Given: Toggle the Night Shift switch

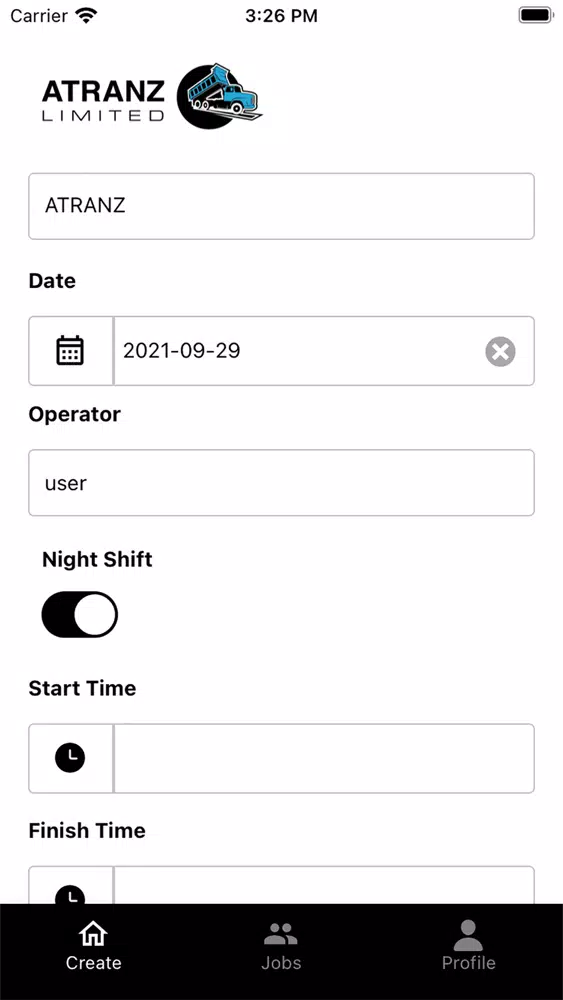Looking at the screenshot, I should point(80,615).
